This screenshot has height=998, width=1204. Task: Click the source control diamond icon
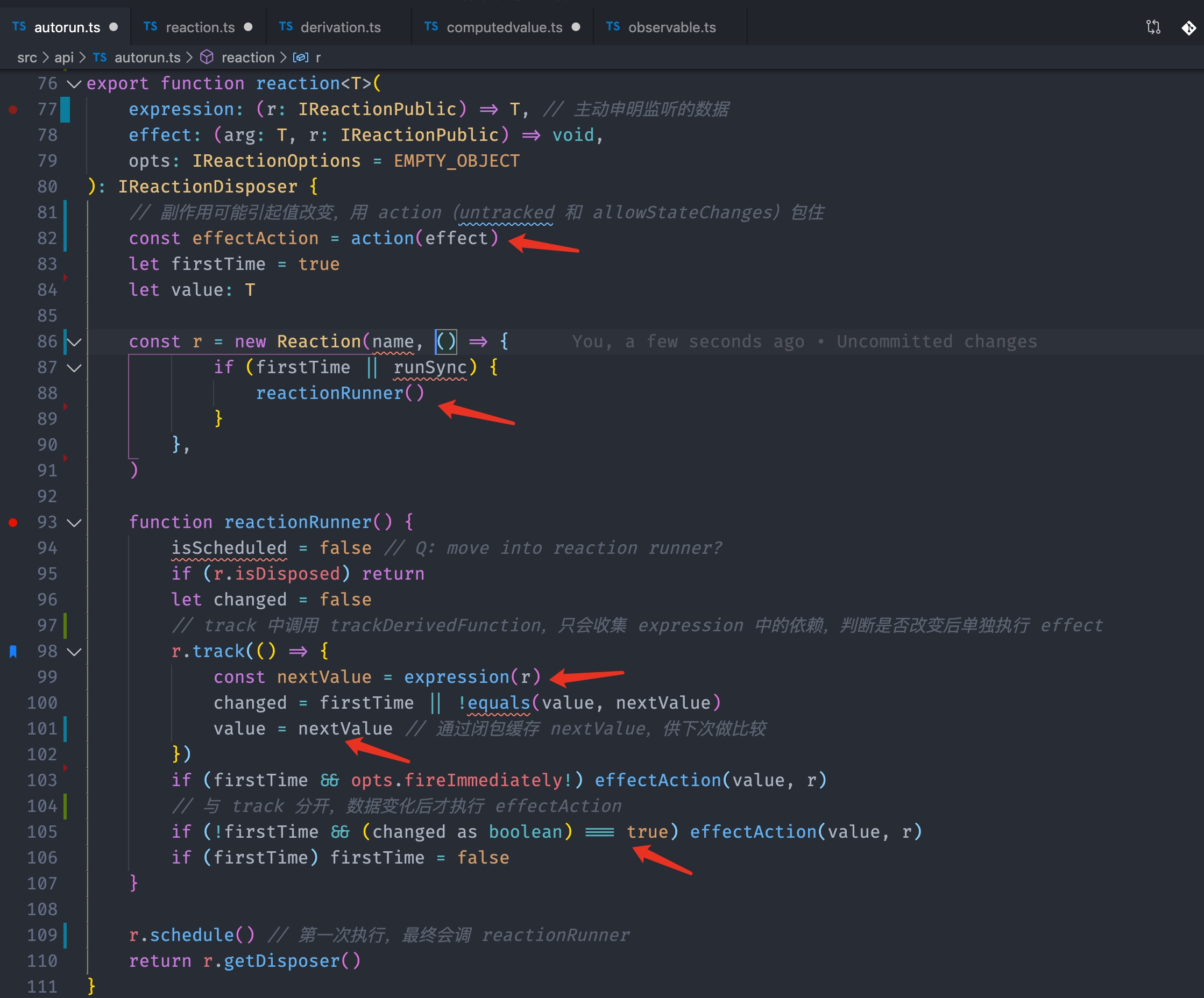(x=1188, y=27)
